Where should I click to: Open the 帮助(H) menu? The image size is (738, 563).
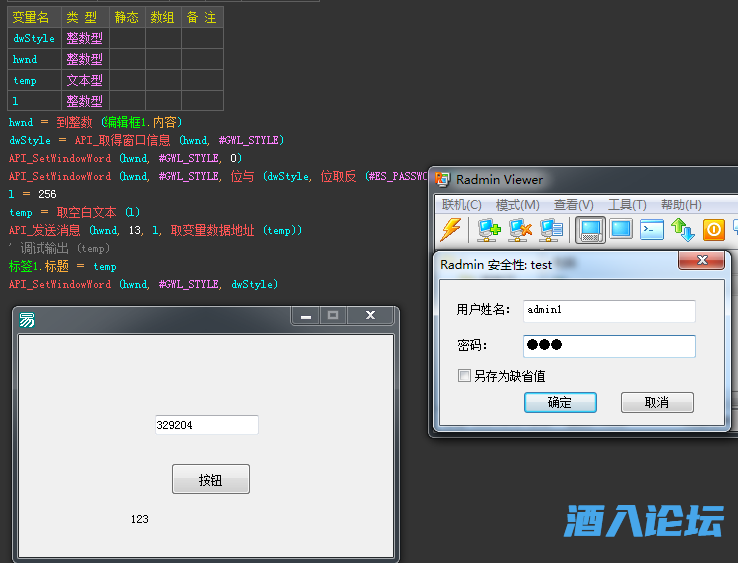coord(681,205)
